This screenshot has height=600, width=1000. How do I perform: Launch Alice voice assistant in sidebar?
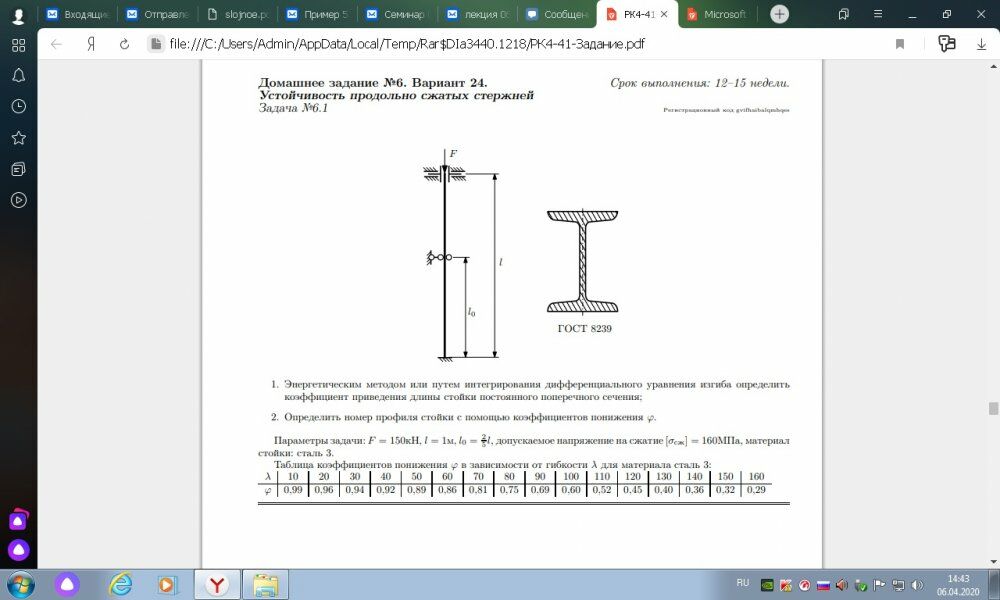[x=18, y=550]
